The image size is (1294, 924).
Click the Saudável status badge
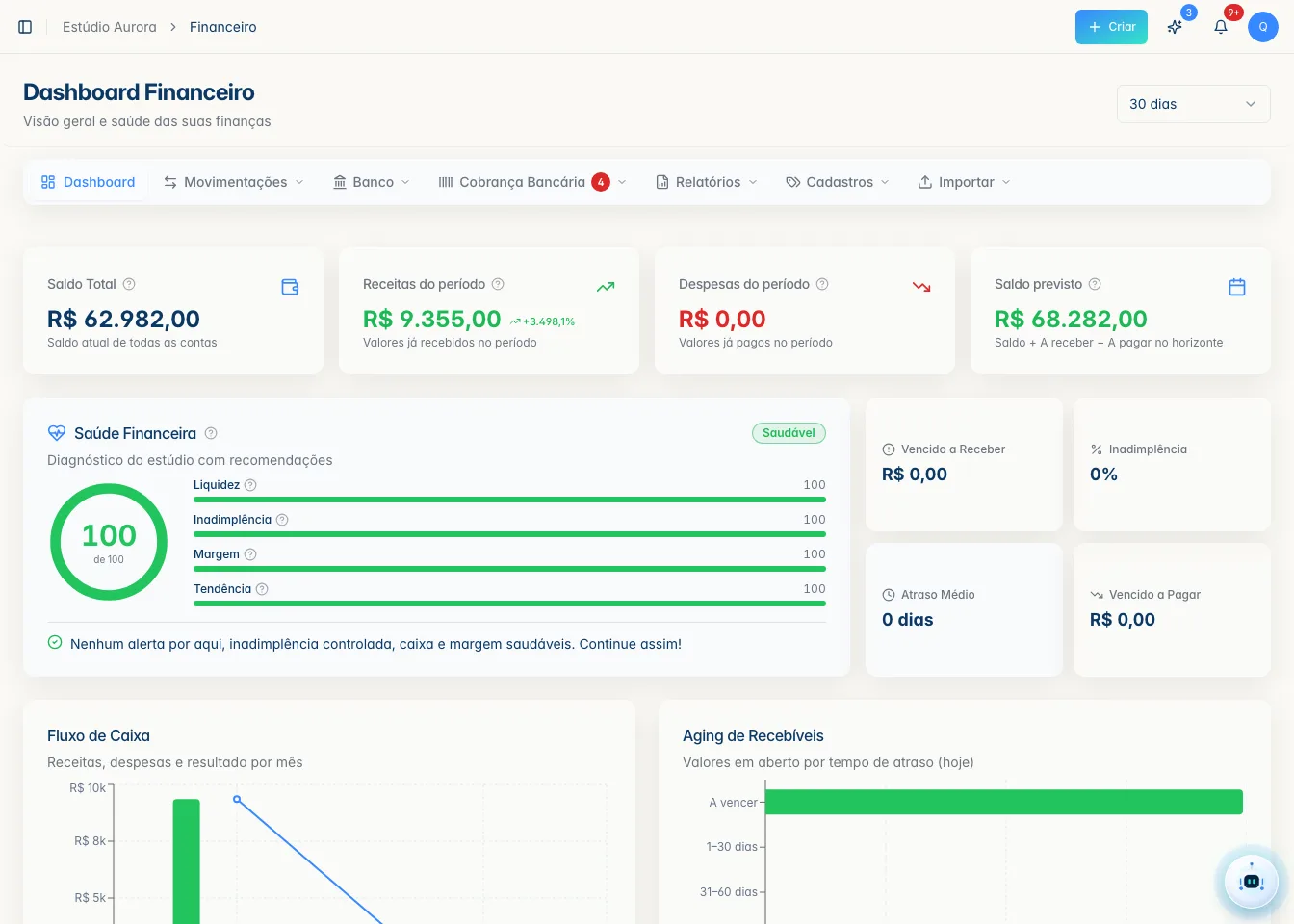789,433
